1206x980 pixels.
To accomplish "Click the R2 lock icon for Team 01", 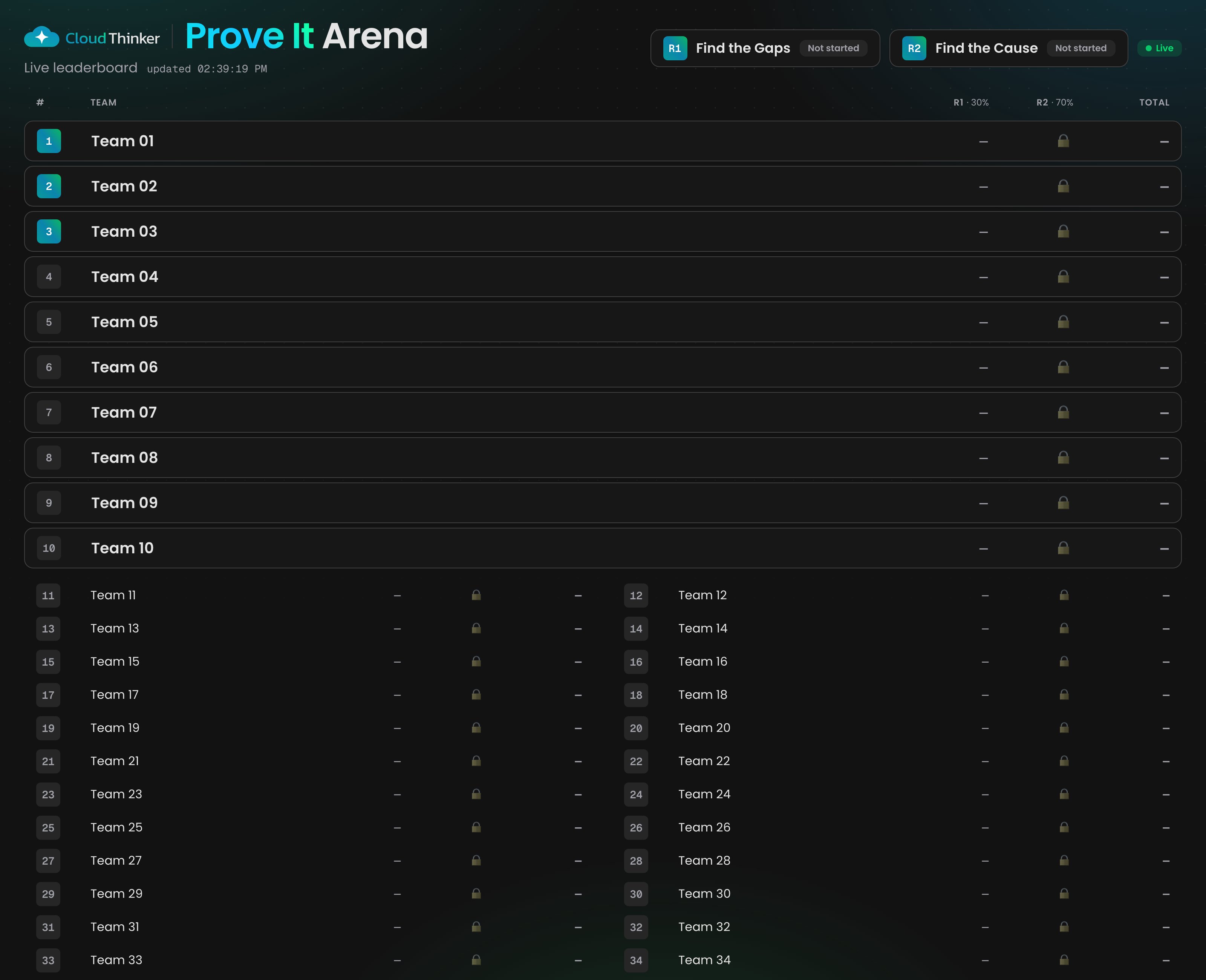I will click(1063, 141).
